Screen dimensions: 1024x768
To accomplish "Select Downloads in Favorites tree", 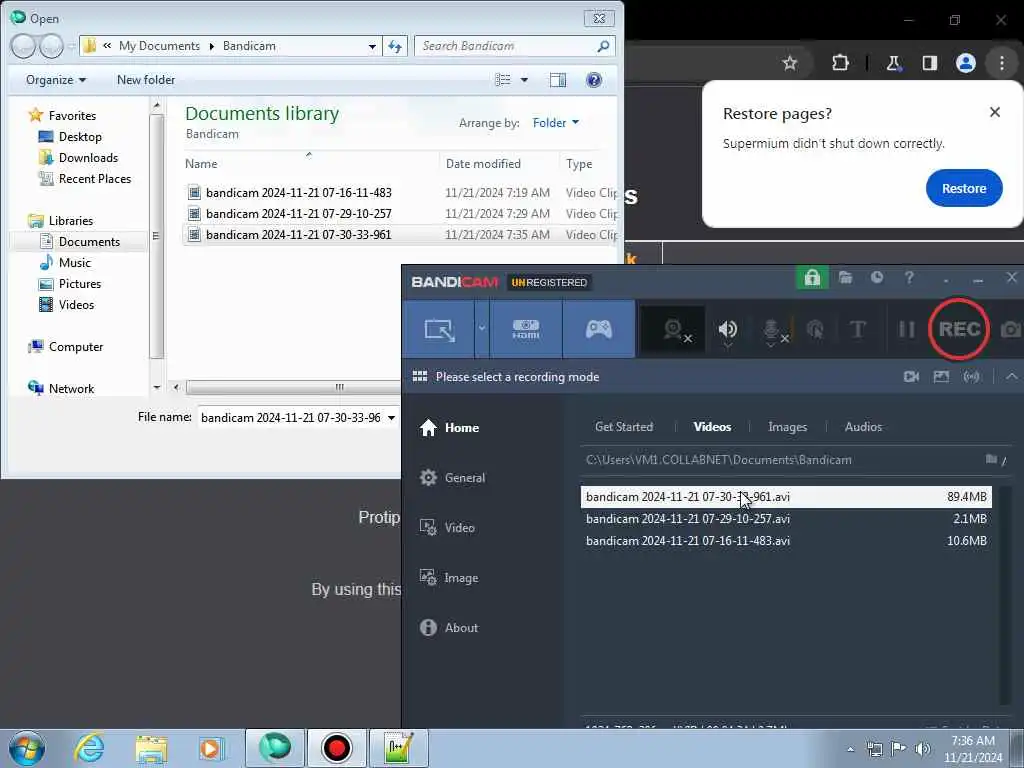I will (x=88, y=157).
